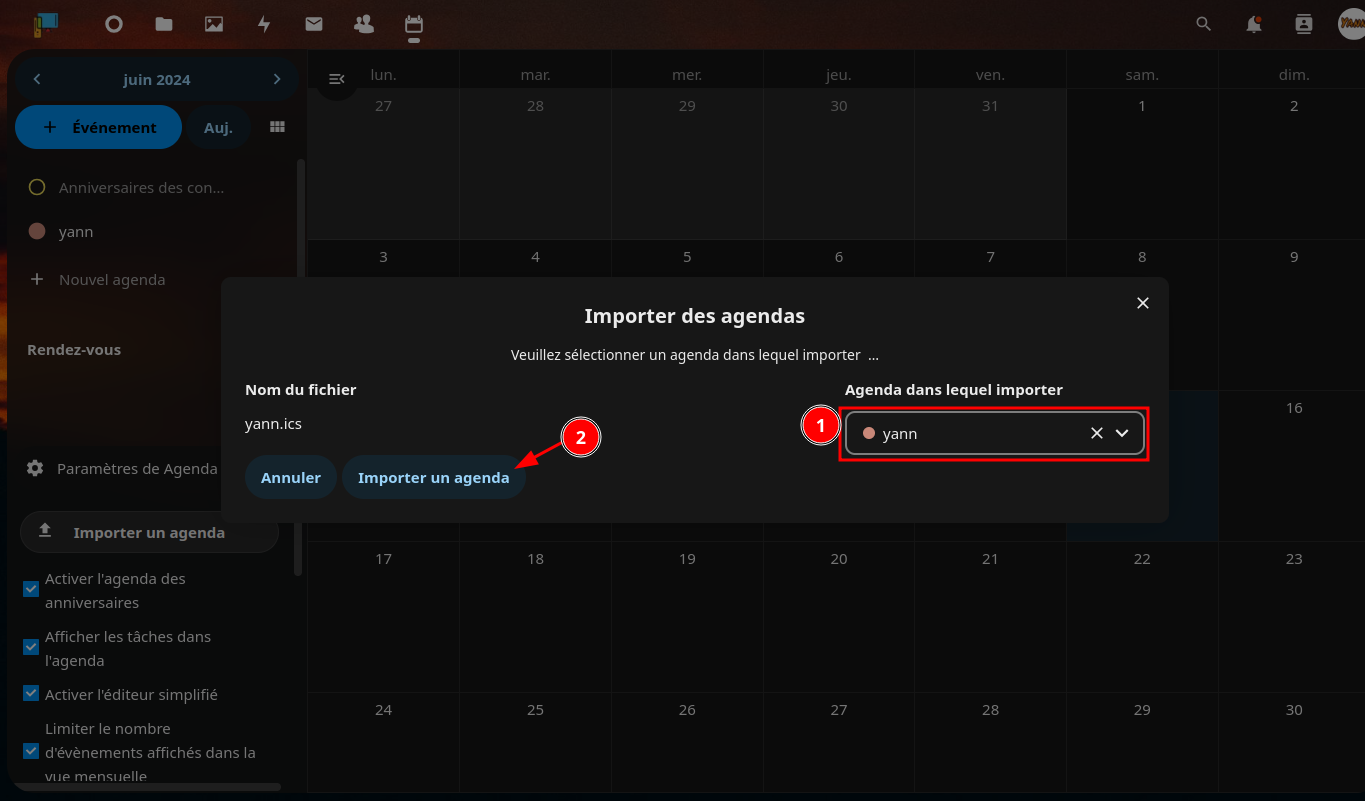Switch calendar view using grid icon

click(278, 127)
